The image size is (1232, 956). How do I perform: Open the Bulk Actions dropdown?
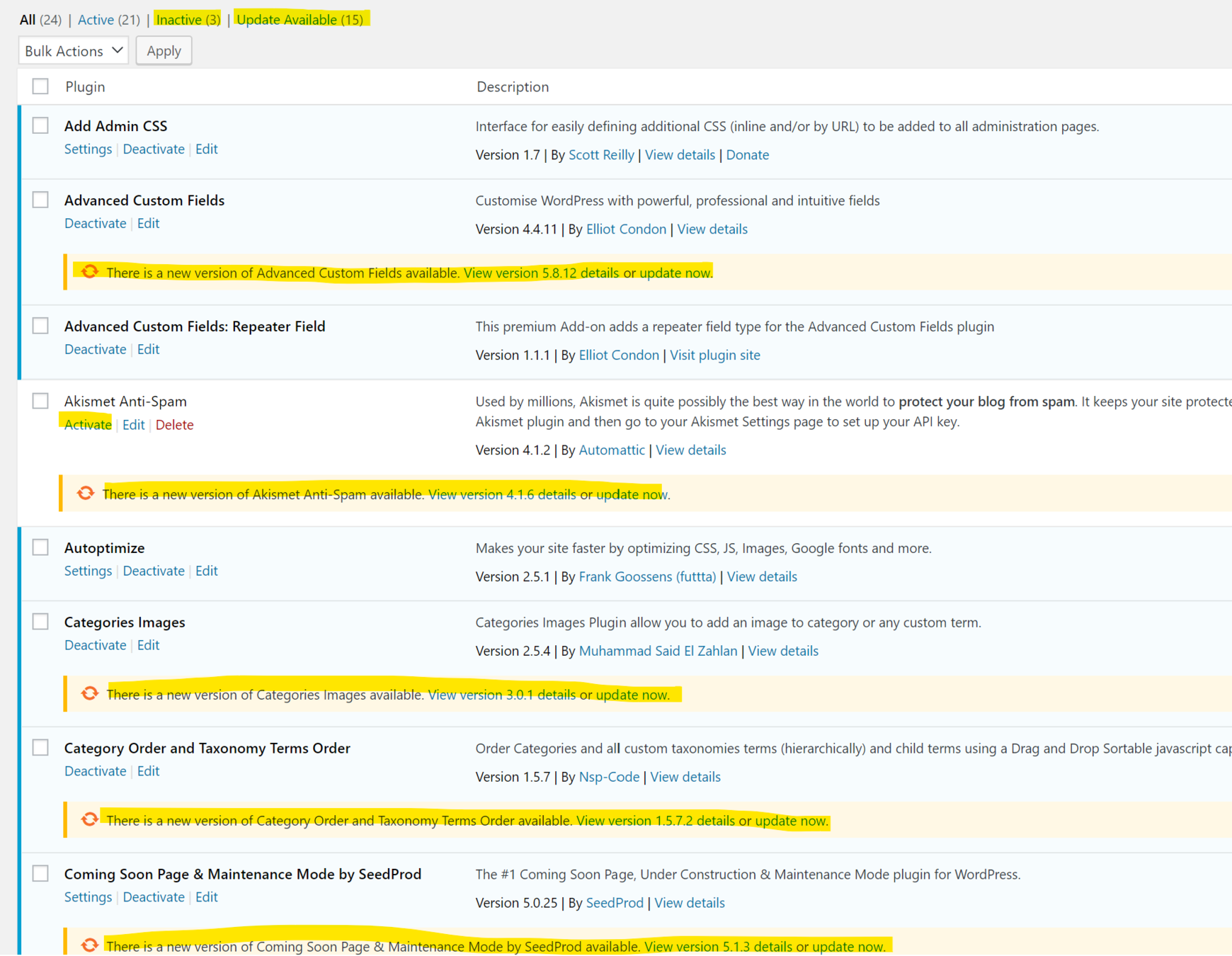(x=73, y=51)
